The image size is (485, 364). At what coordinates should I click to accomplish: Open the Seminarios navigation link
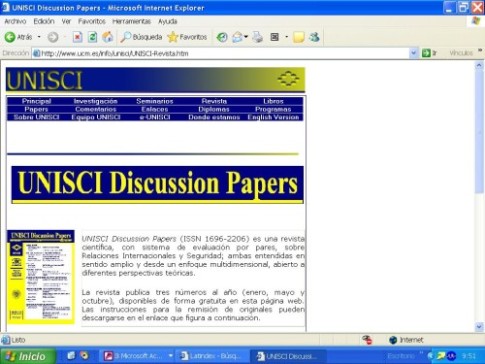(155, 101)
